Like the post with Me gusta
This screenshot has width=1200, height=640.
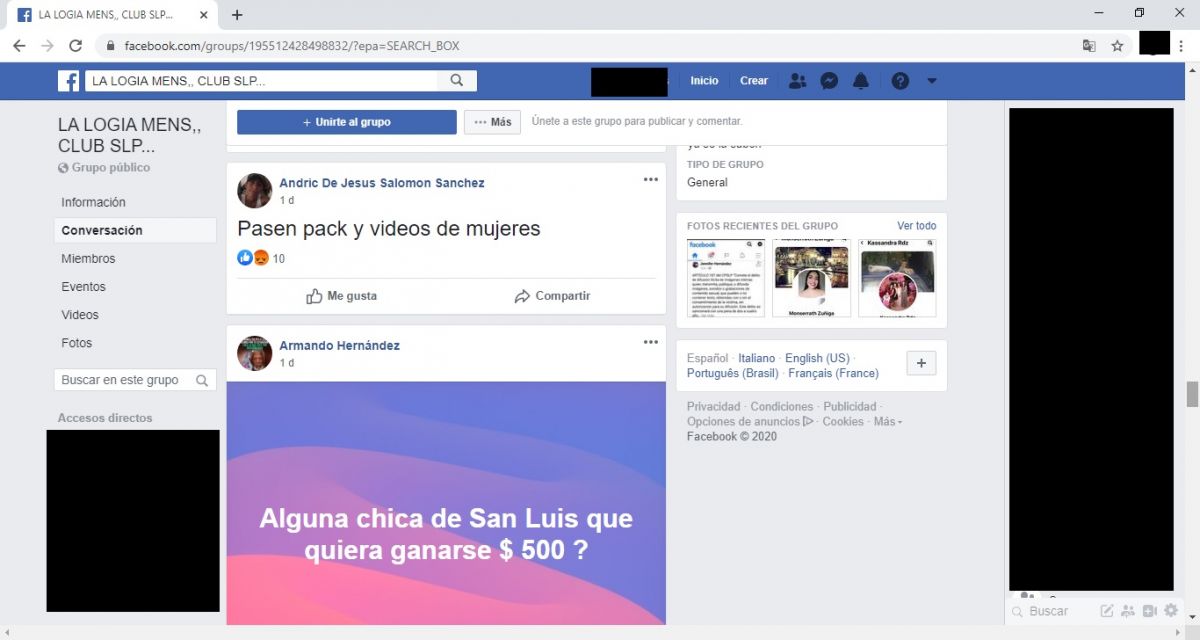click(x=341, y=296)
